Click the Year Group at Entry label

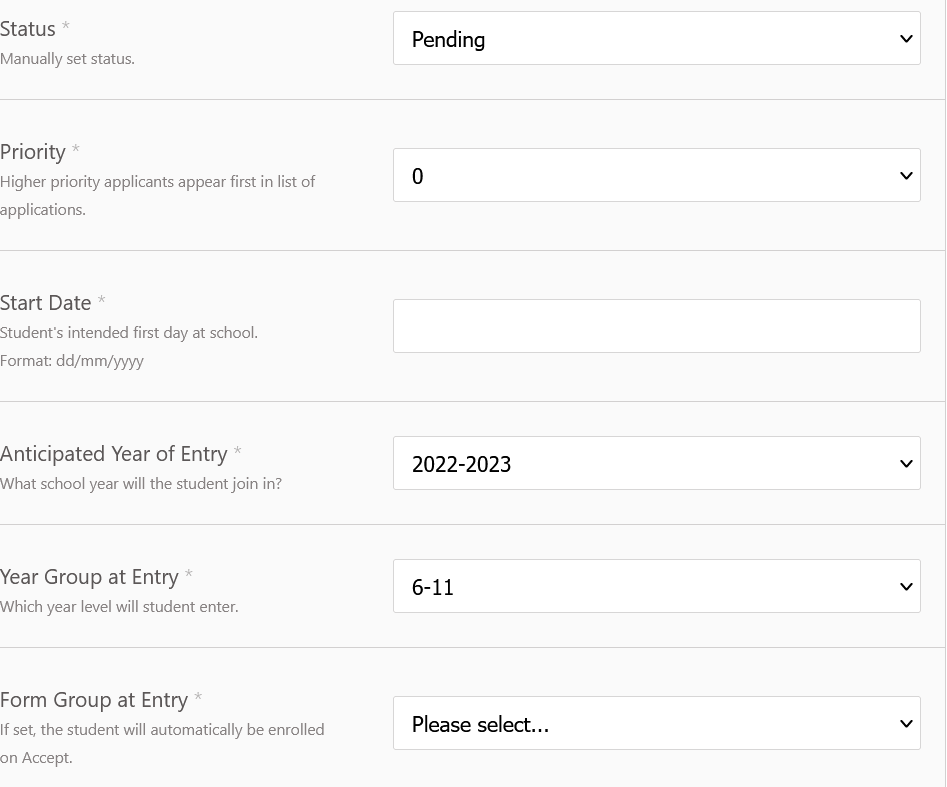pyautogui.click(x=89, y=577)
